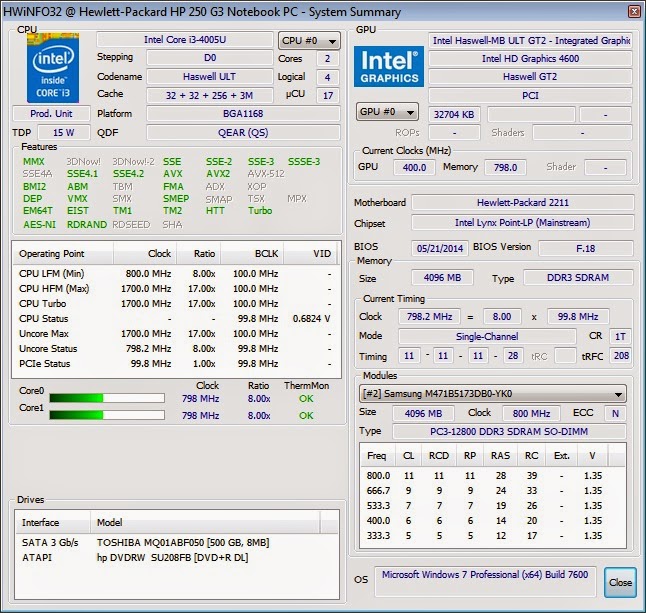This screenshot has width=646, height=613.
Task: Click the BCLK column header
Action: (252, 254)
